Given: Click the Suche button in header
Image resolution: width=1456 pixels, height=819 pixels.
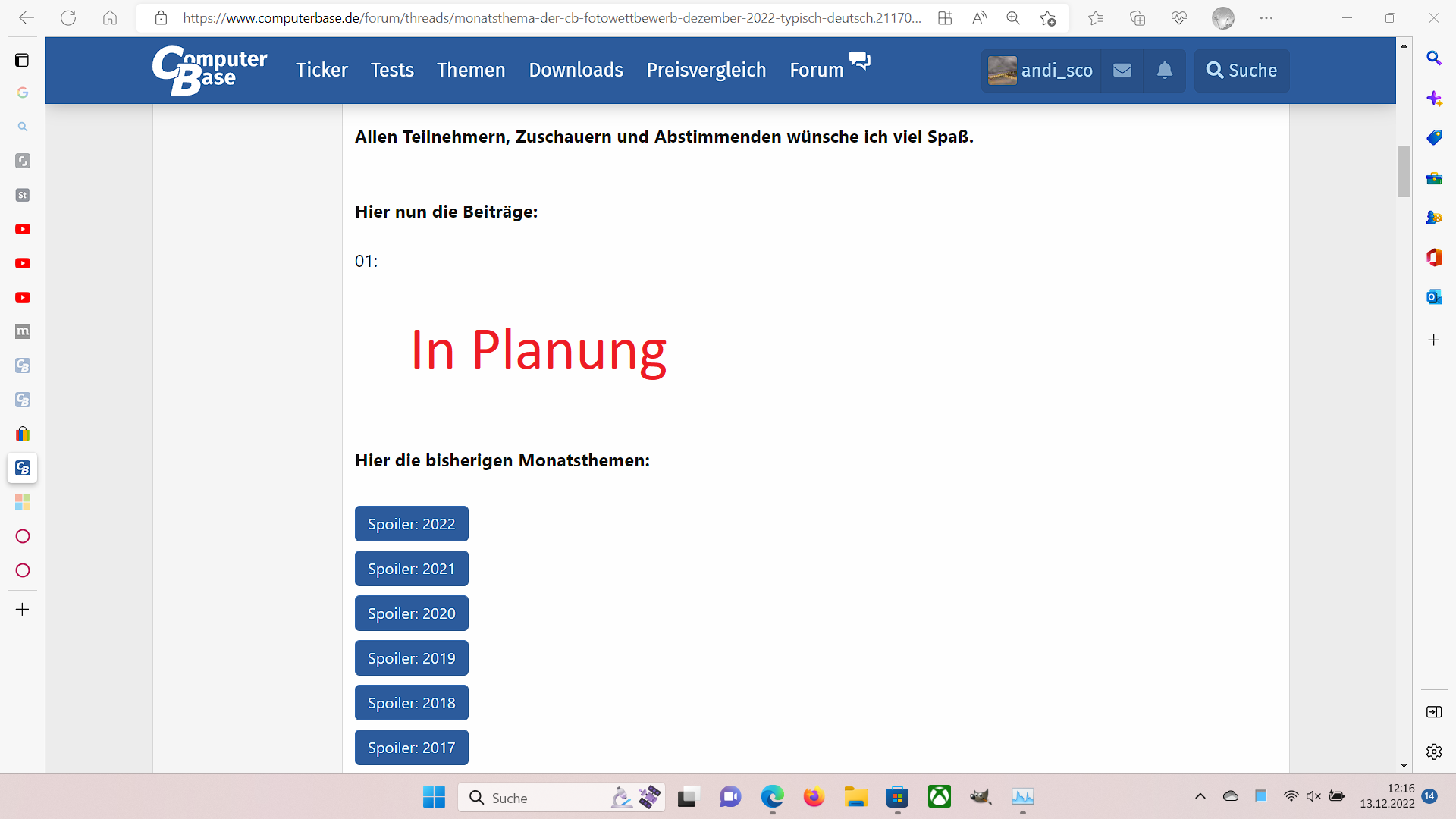Looking at the screenshot, I should click(1241, 71).
